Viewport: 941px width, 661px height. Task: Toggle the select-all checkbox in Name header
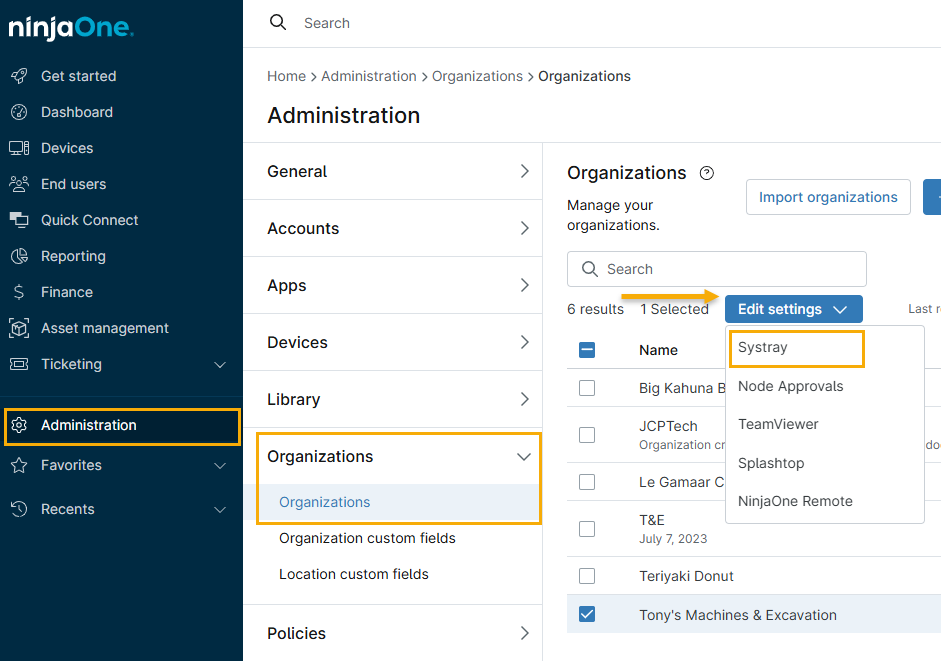587,350
